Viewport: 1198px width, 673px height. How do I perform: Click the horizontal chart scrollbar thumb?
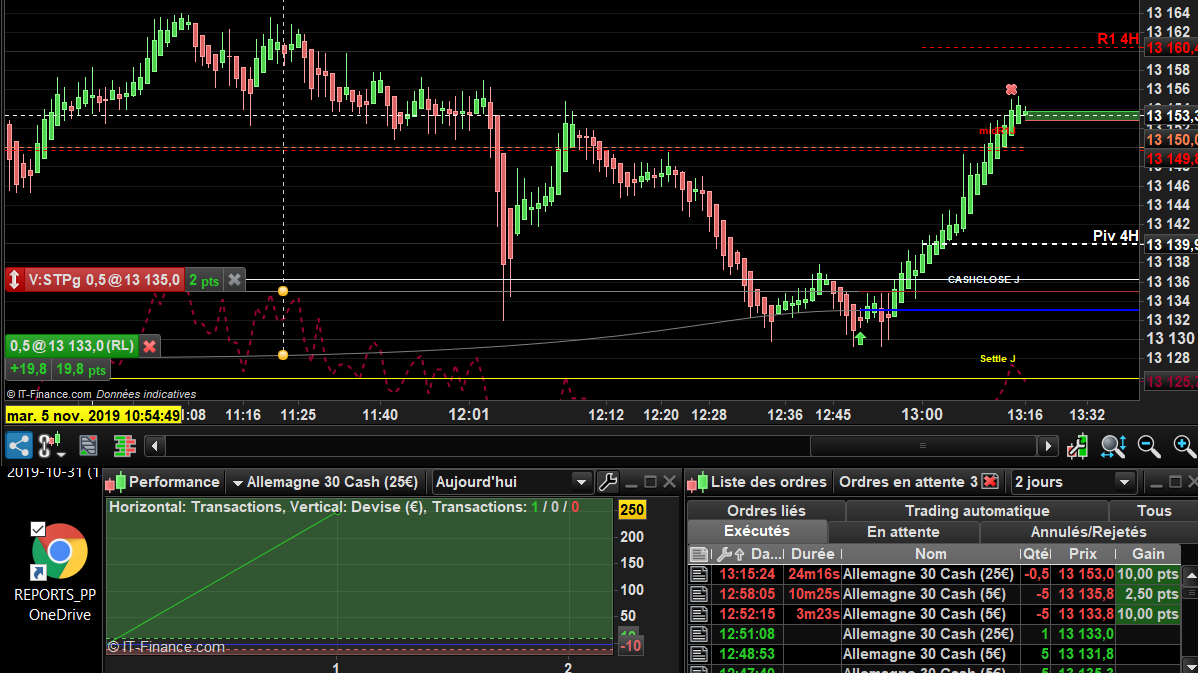click(922, 445)
